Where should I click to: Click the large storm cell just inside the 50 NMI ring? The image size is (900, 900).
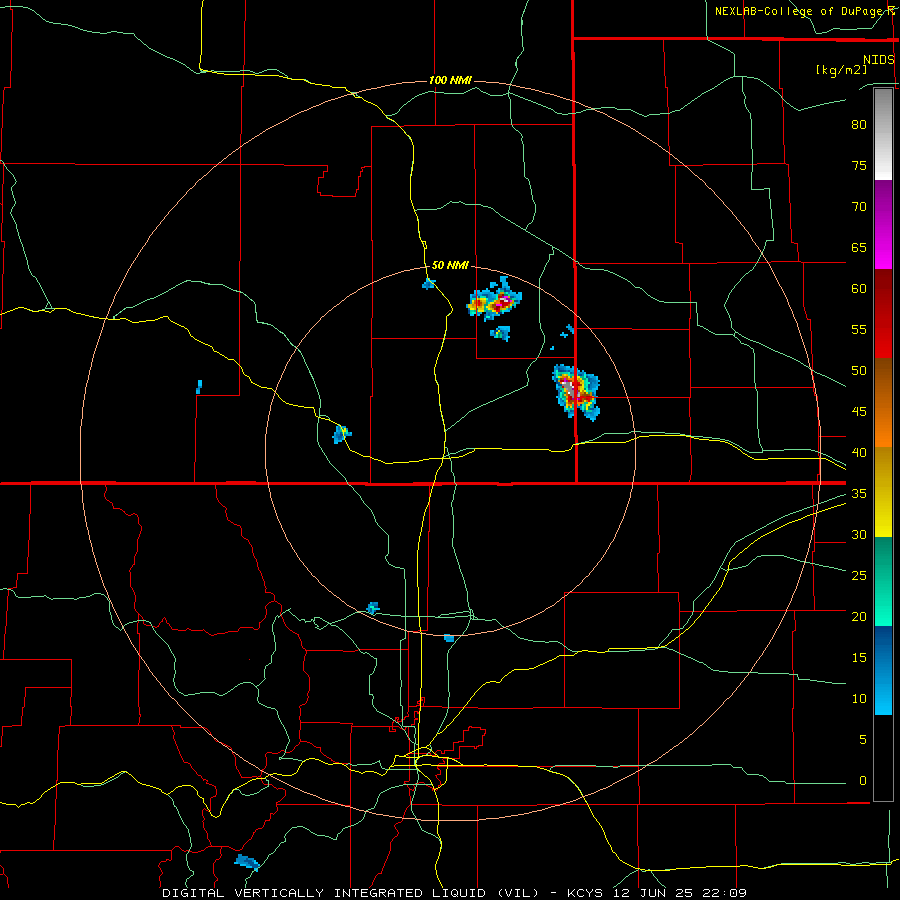495,300
